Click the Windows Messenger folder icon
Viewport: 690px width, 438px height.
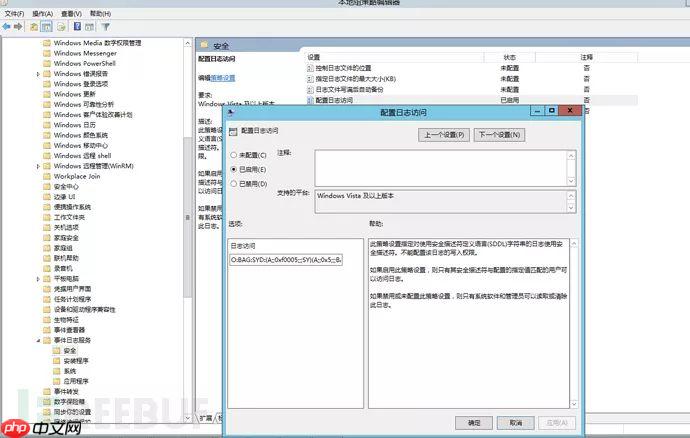pos(47,53)
